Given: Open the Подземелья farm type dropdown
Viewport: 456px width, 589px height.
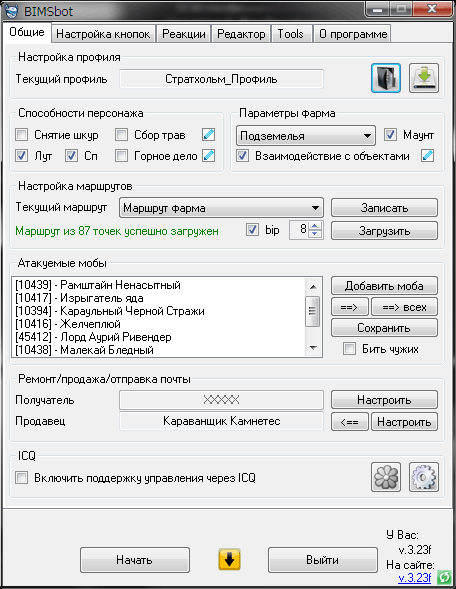Looking at the screenshot, I should pos(306,136).
